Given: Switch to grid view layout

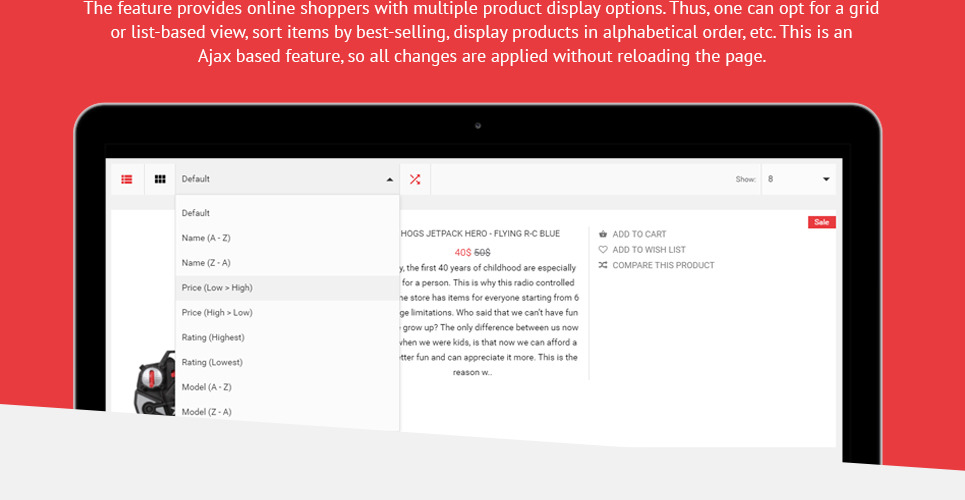Looking at the screenshot, I should point(160,179).
